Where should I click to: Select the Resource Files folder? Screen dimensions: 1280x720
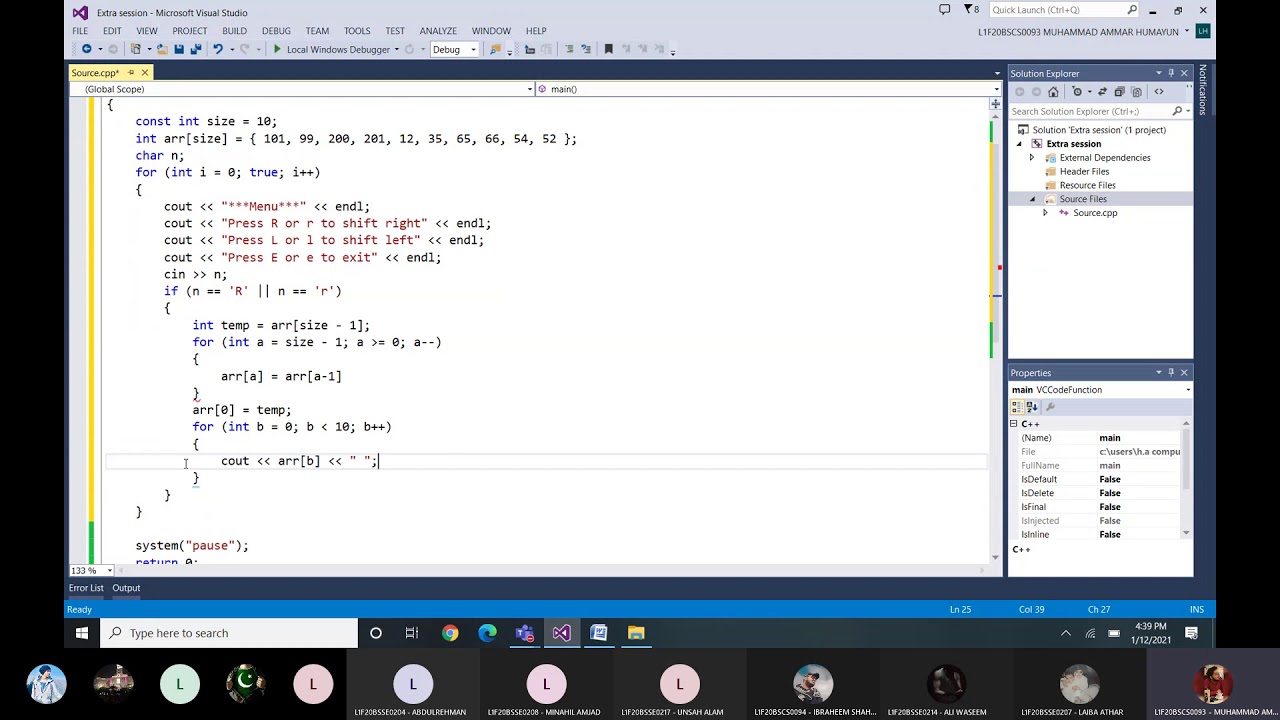(1087, 185)
